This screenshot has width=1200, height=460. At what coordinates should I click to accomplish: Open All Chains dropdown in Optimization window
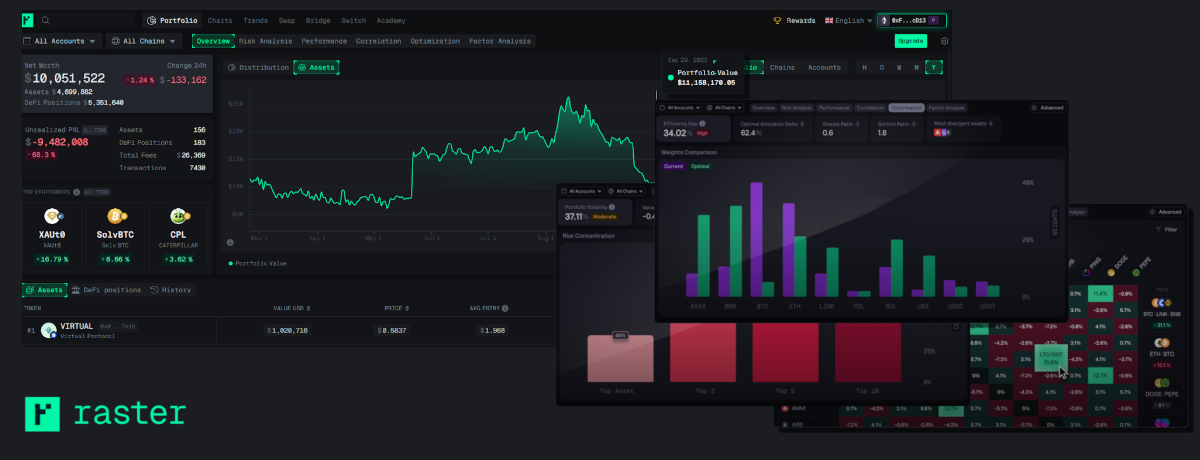[724, 107]
